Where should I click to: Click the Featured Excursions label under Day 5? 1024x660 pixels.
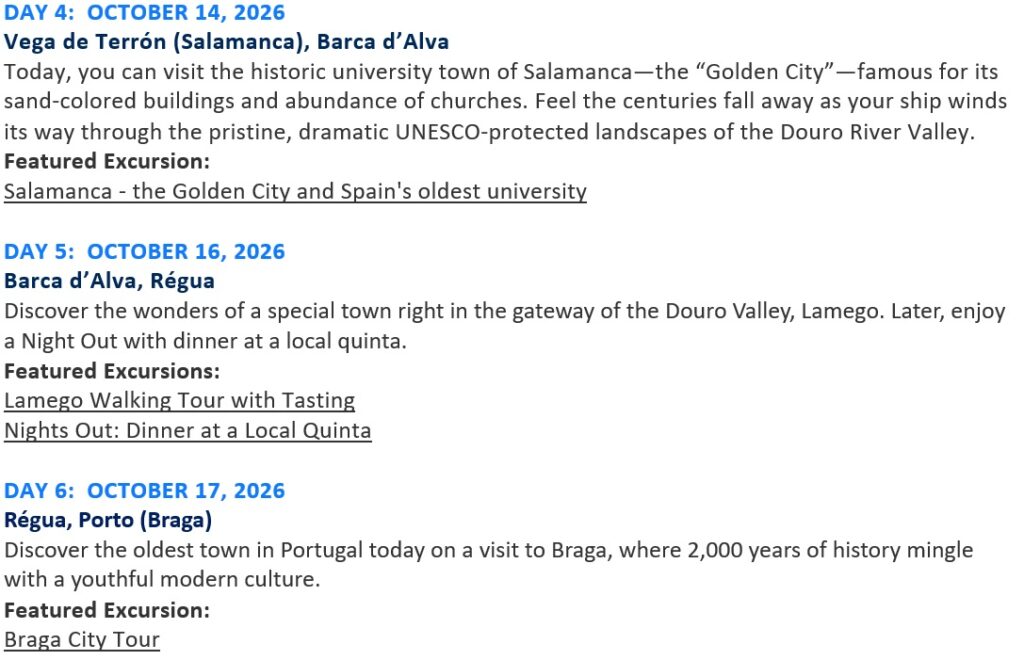112,371
